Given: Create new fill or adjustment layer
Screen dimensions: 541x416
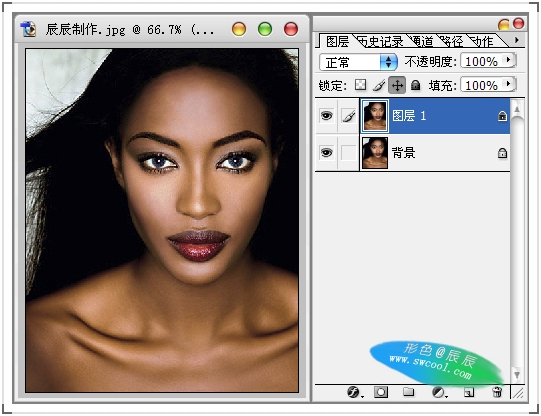Looking at the screenshot, I should point(439,392).
